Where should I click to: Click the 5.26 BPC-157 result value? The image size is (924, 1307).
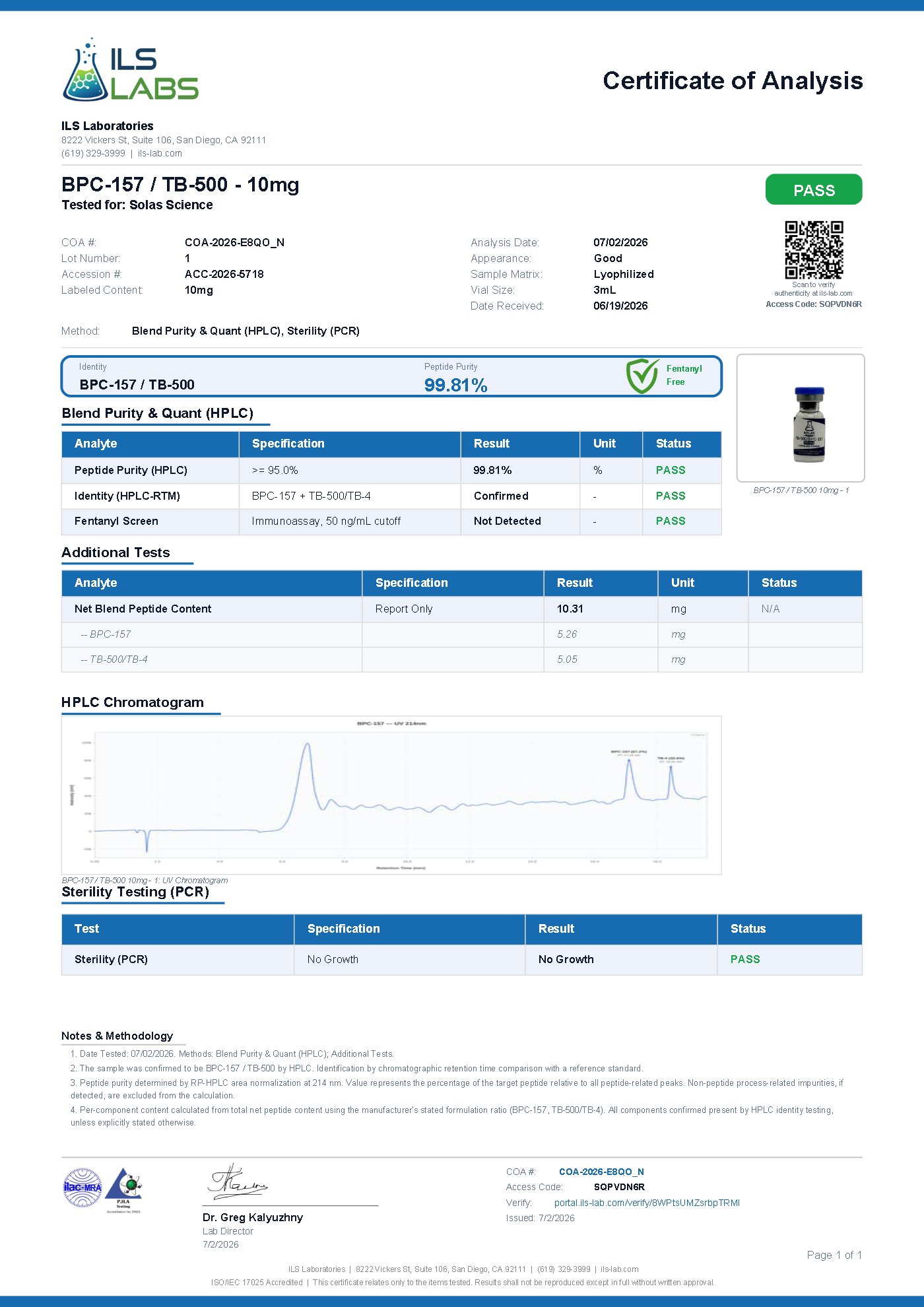567,634
